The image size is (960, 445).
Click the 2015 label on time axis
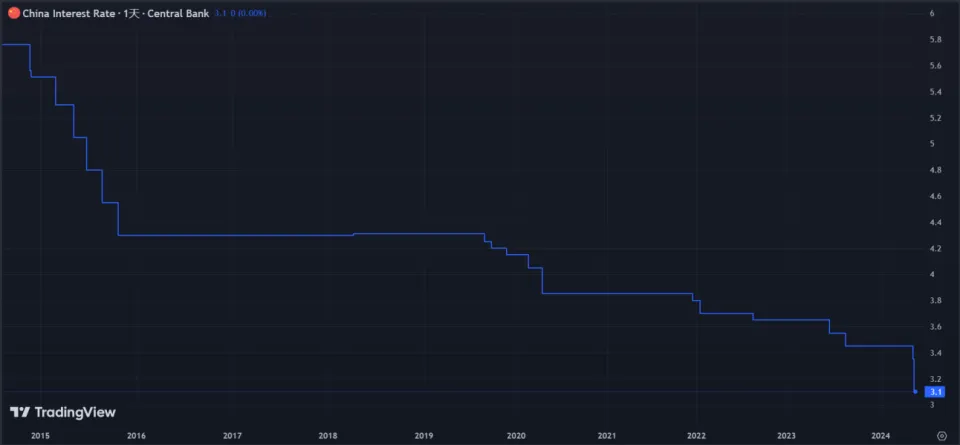click(x=41, y=435)
